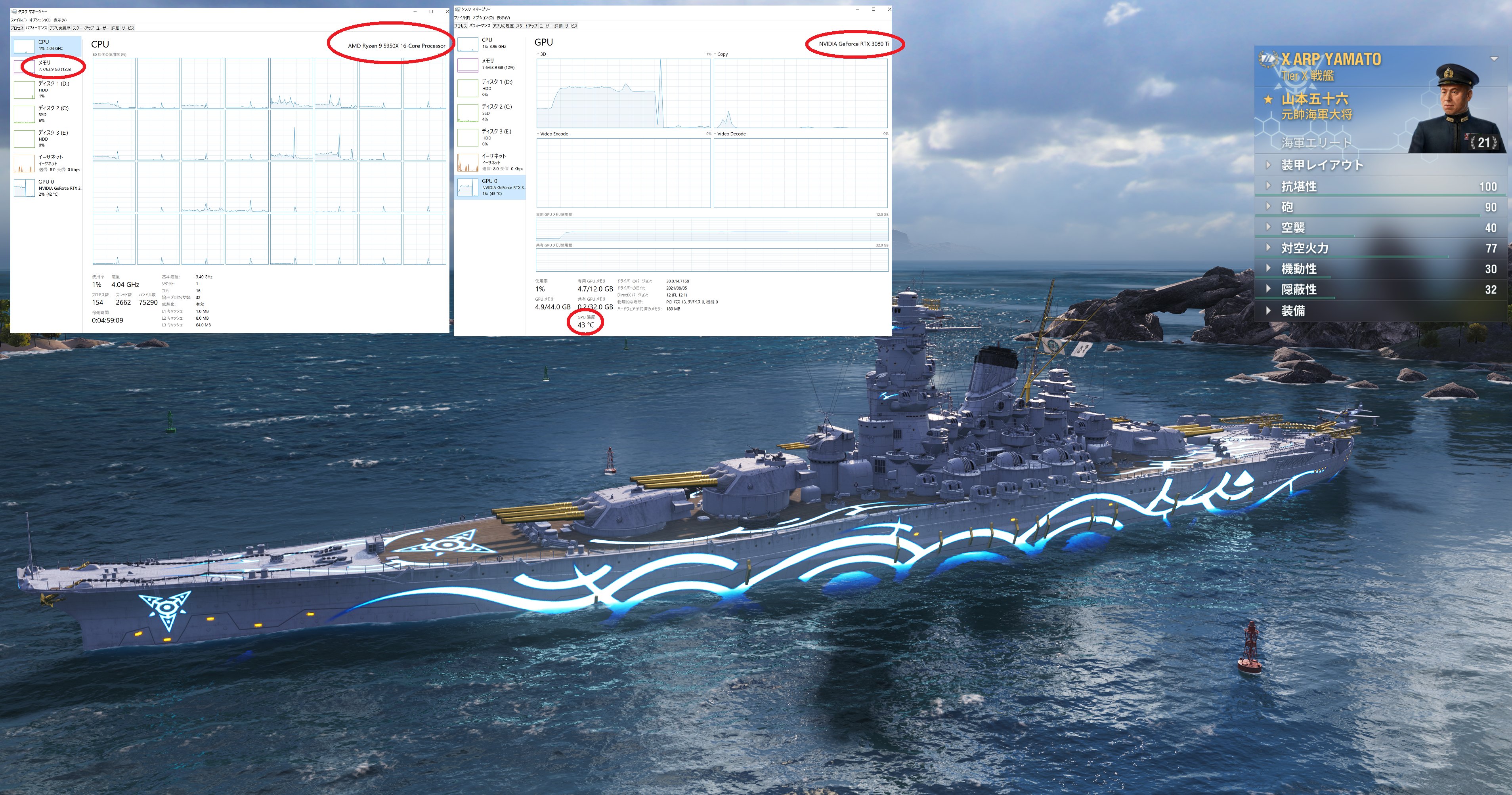Click the gold star beside 山本五十六
The image size is (1512, 795).
point(1268,100)
